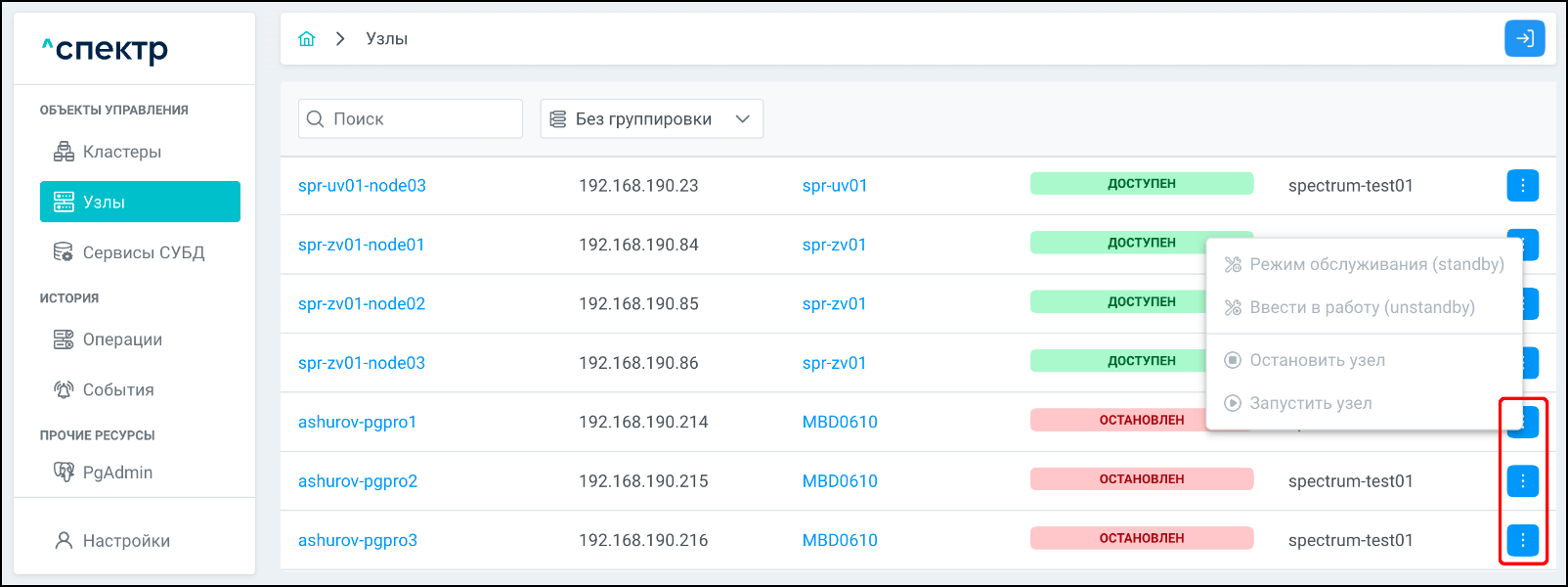The height and width of the screenshot is (587, 1568).
Task: Expand the Без группировки dropdown
Action: tap(651, 118)
